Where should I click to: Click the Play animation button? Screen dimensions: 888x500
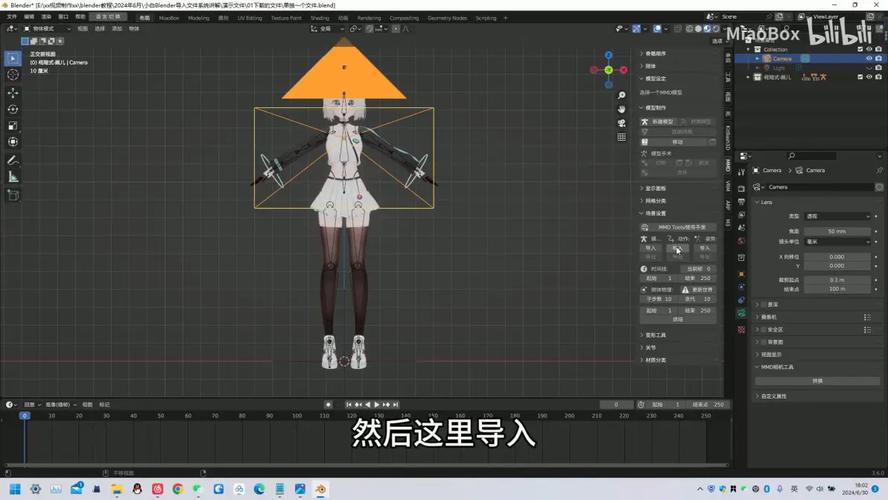pos(377,404)
